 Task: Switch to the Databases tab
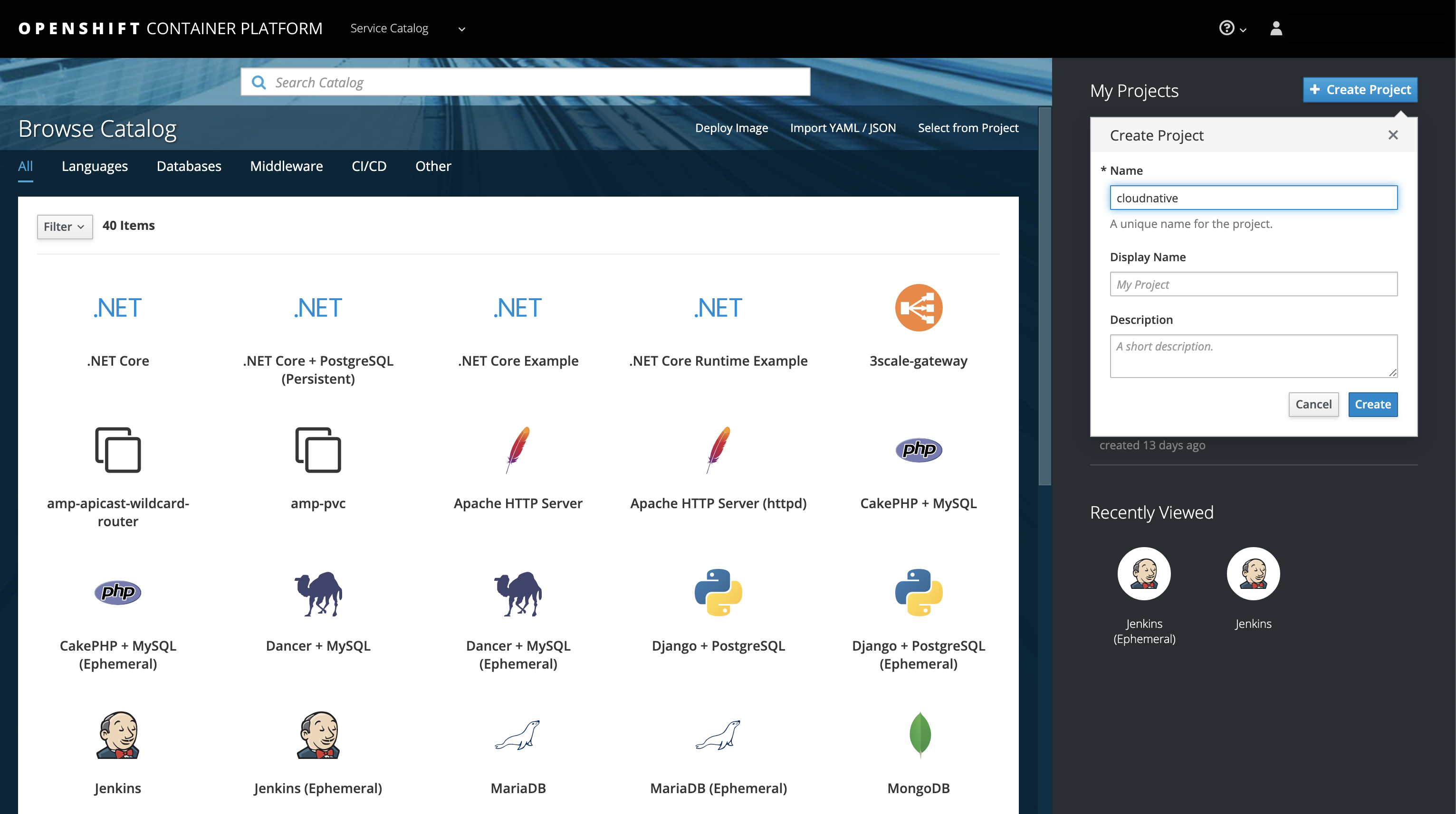point(189,166)
